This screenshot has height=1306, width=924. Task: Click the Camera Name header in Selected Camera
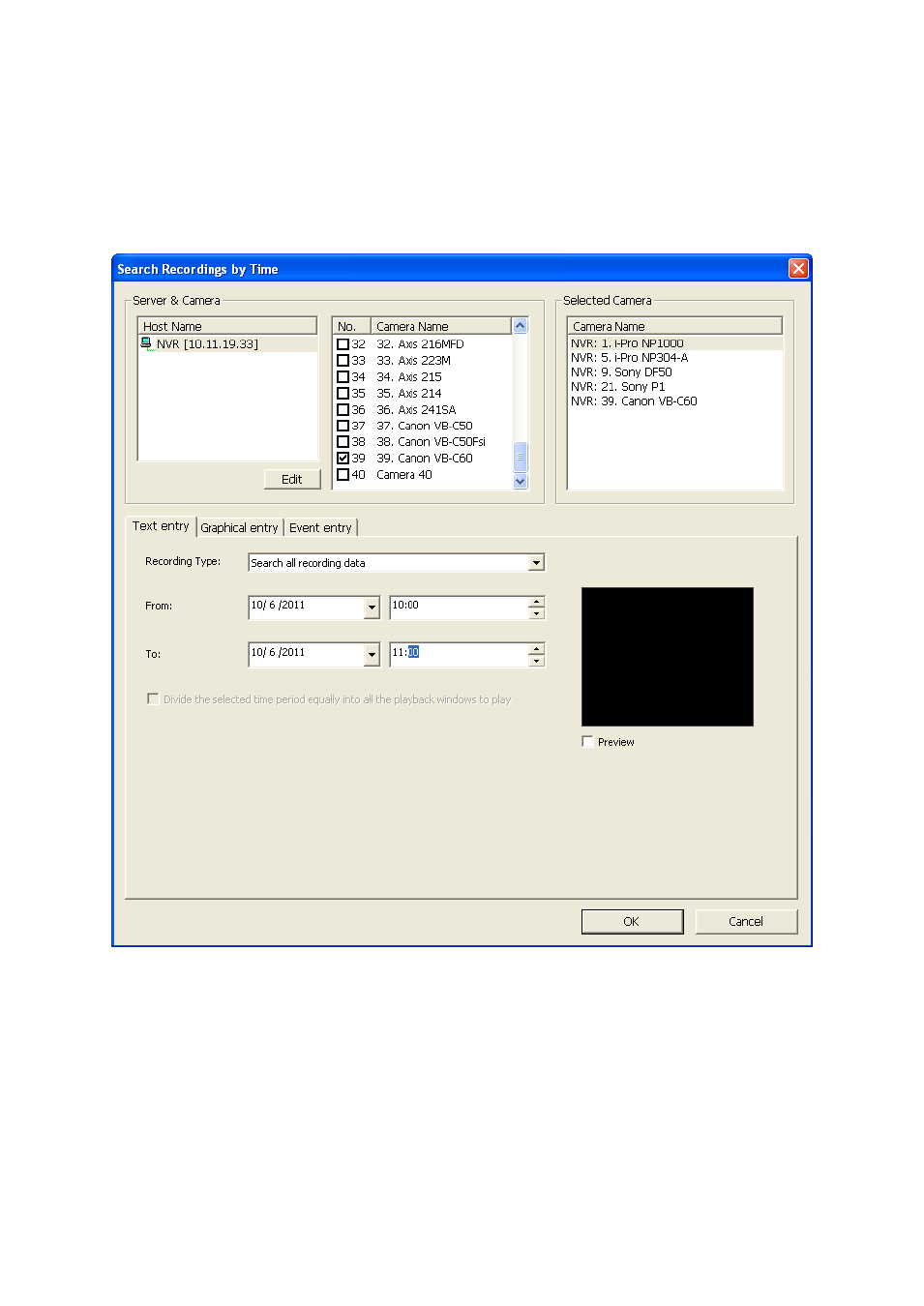click(x=674, y=326)
